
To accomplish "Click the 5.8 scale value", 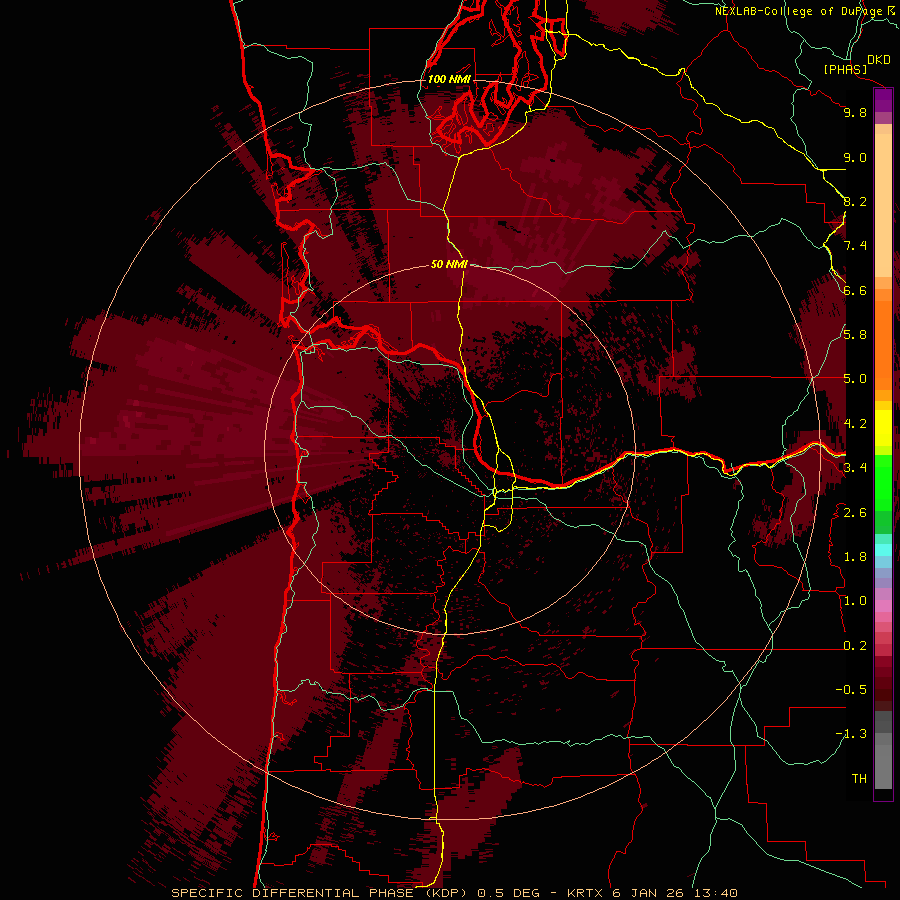I will [855, 335].
